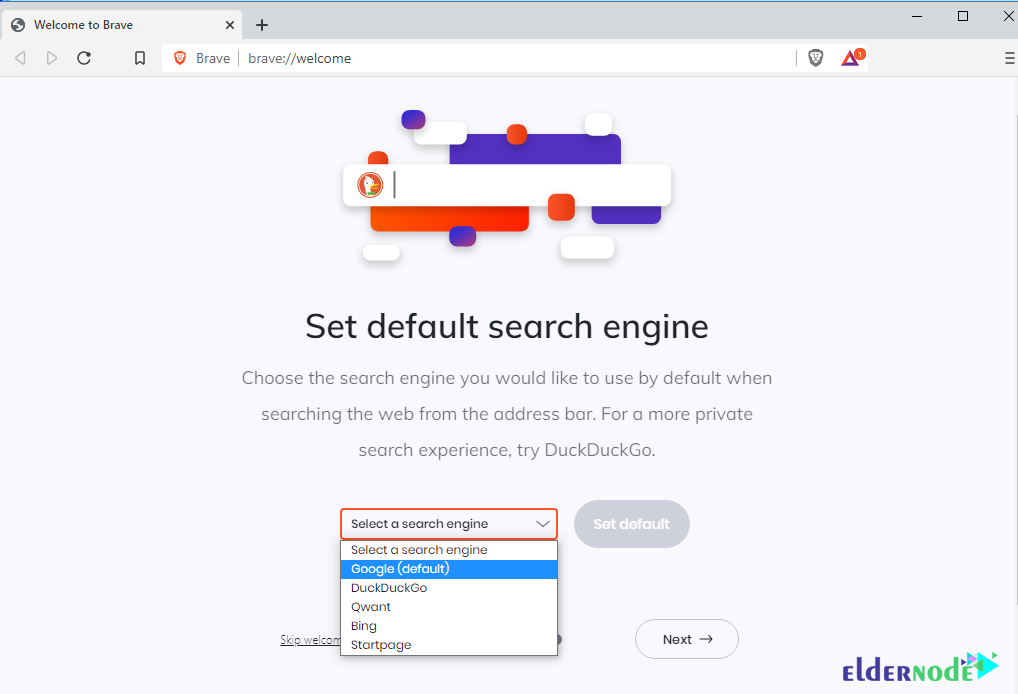Screen dimensions: 1018x694
Task: Open the browser hamburger menu
Action: coord(1010,58)
